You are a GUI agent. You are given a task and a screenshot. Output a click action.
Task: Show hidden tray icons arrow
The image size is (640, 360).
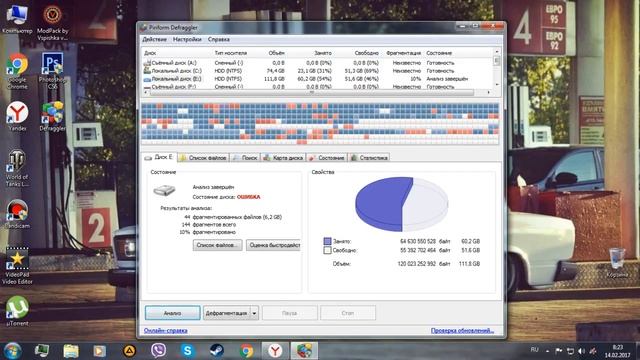coord(547,351)
